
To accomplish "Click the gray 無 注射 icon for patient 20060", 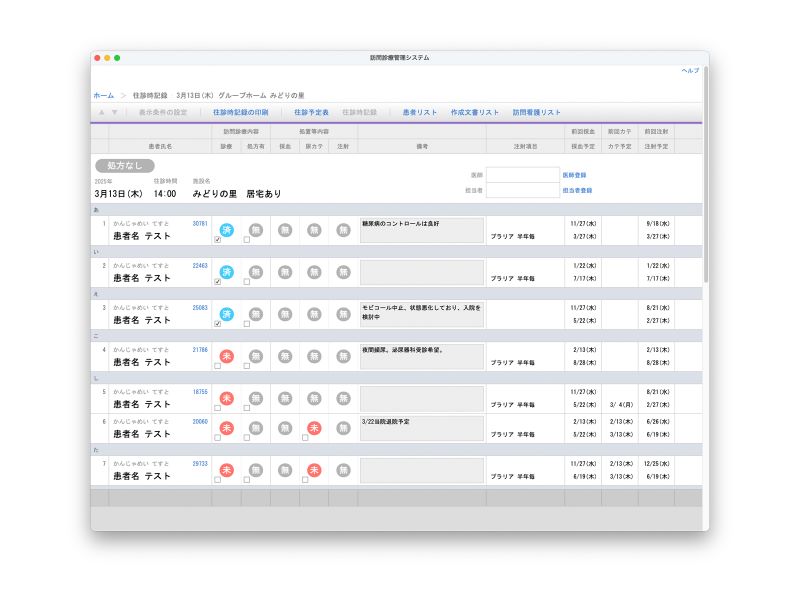I will click(x=343, y=428).
